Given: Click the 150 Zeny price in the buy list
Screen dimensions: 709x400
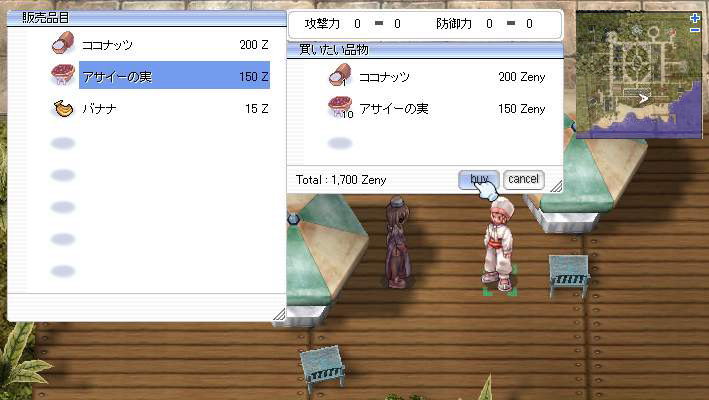Looking at the screenshot, I should 522,109.
